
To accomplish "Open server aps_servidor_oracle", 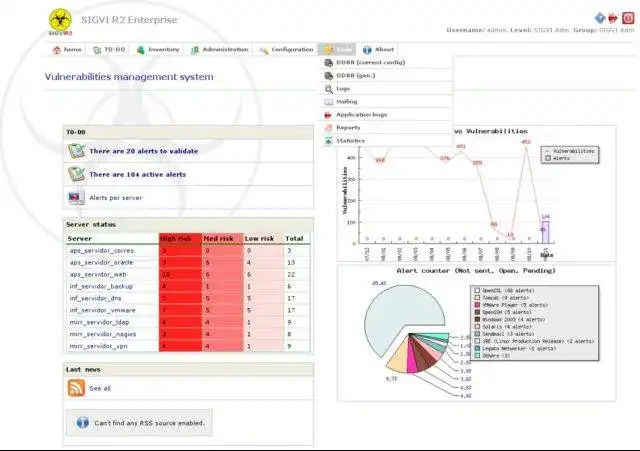I will pos(101,262).
